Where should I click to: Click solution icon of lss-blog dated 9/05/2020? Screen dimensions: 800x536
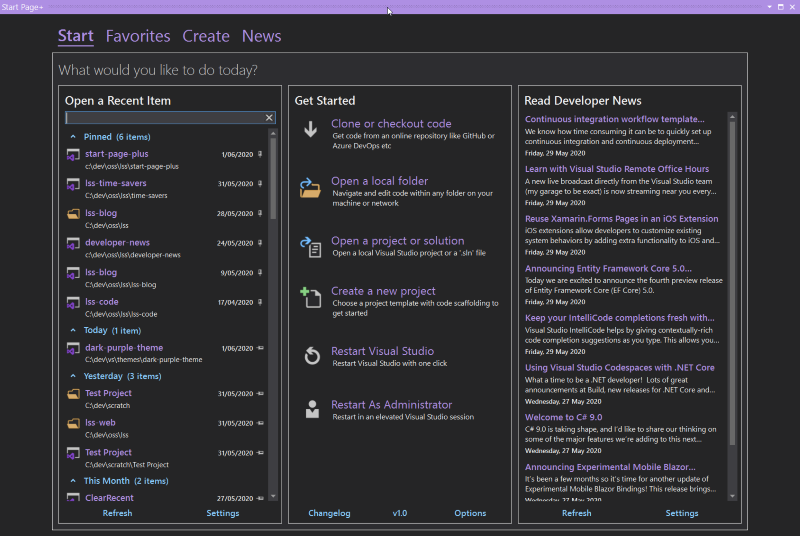pyautogui.click(x=73, y=273)
